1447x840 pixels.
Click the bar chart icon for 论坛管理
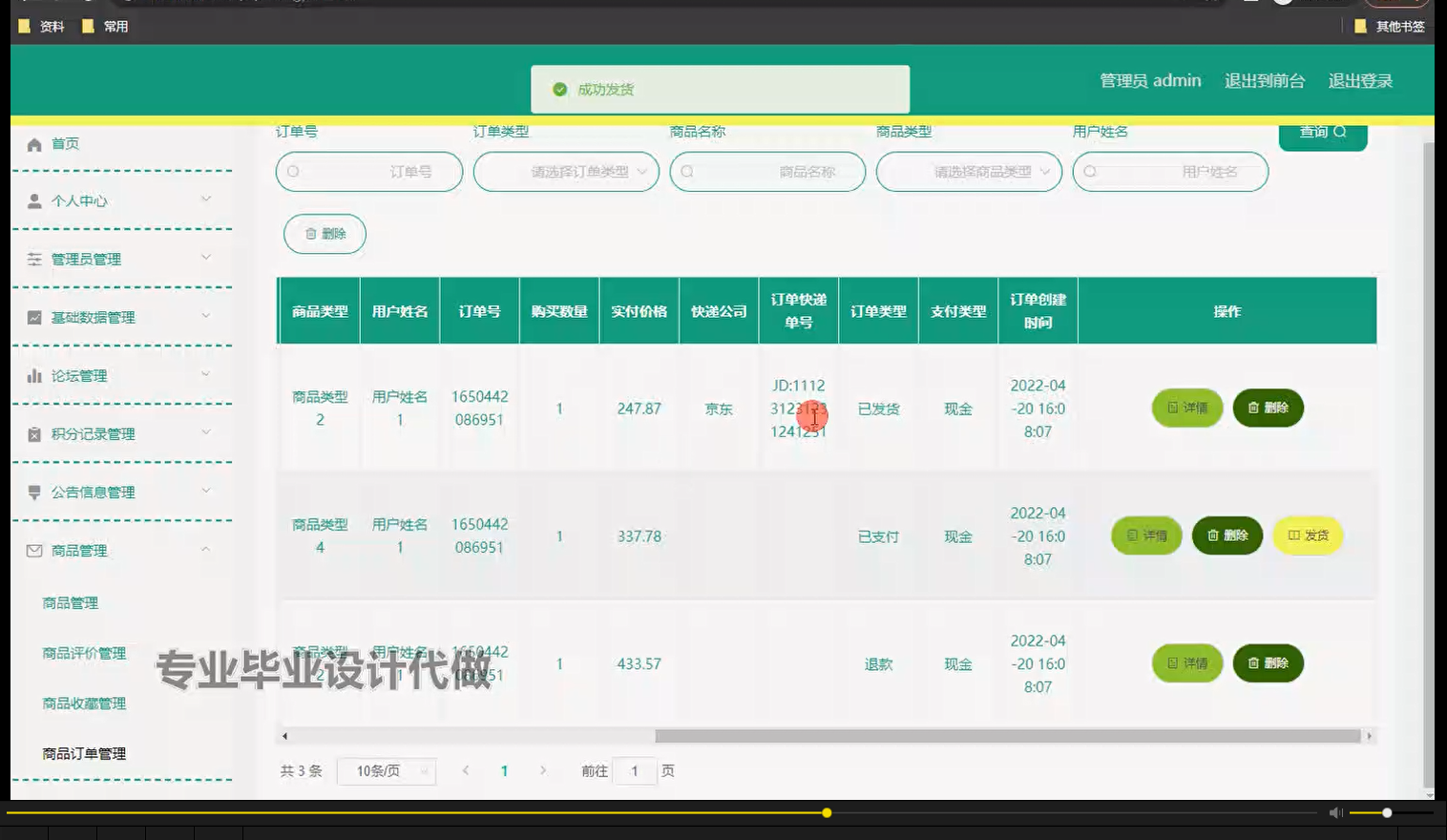coord(33,375)
